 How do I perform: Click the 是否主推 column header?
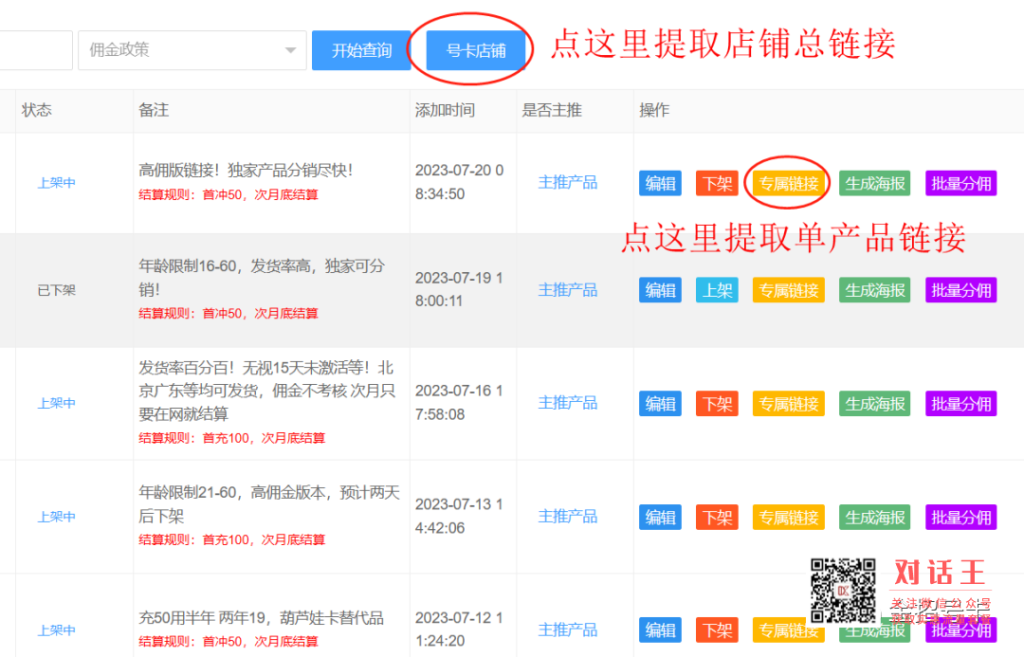551,110
